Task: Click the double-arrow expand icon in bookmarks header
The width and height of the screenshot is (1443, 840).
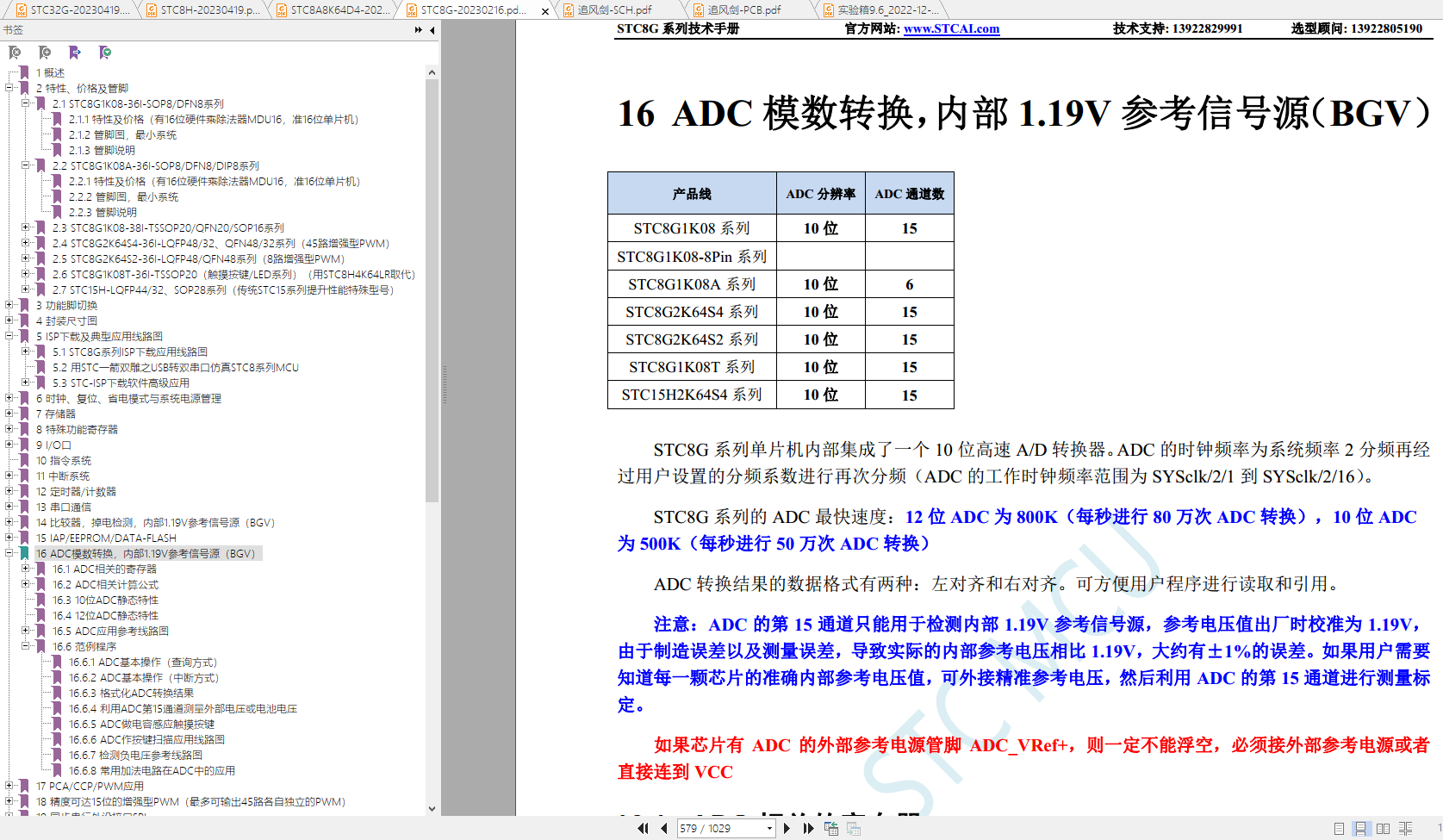Action: pyautogui.click(x=419, y=30)
